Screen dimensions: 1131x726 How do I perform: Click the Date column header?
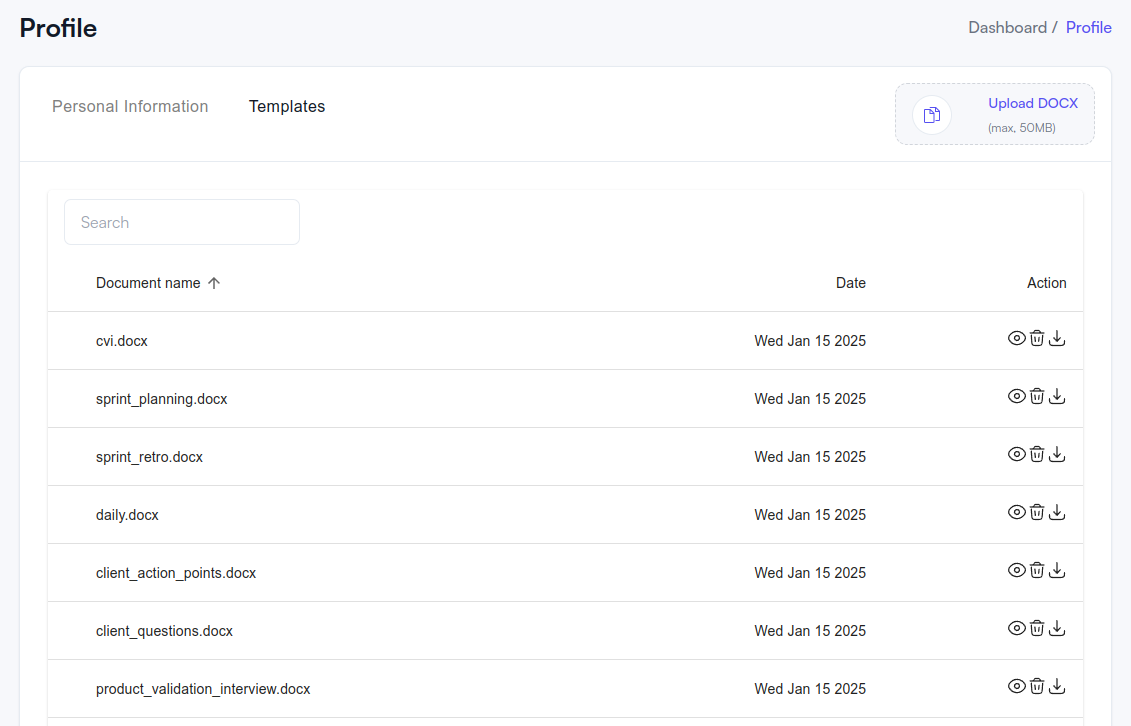[851, 283]
